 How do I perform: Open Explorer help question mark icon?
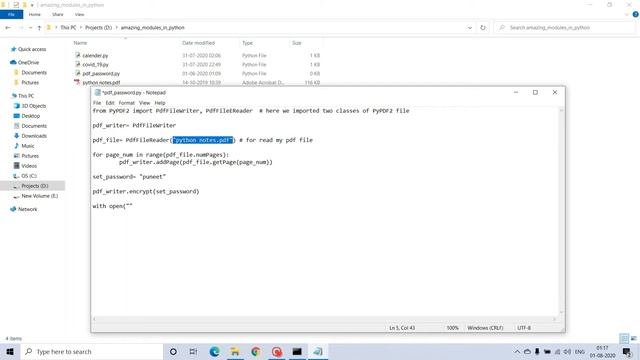[x=636, y=14]
